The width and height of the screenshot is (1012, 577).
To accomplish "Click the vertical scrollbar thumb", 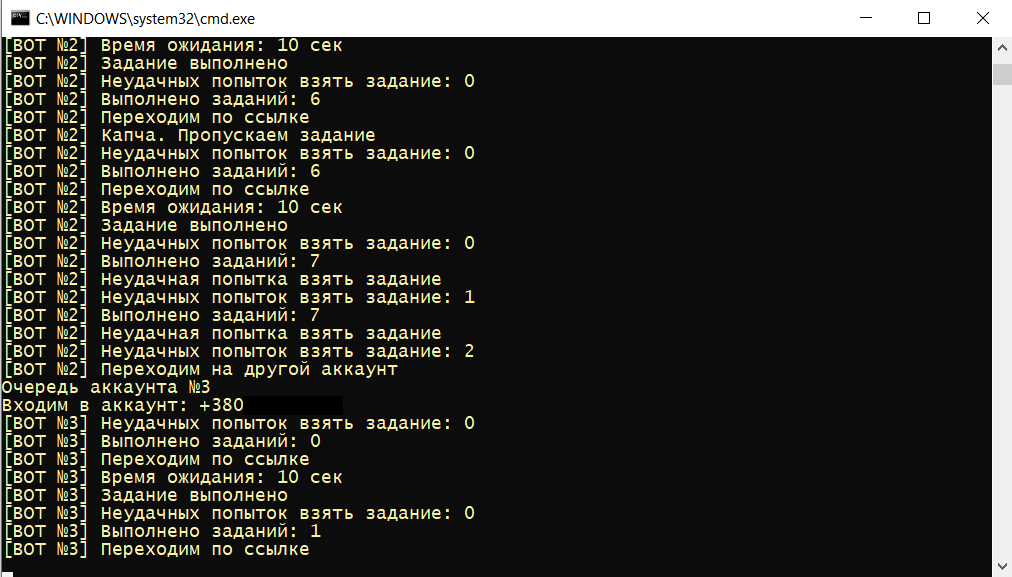I will [1002, 74].
